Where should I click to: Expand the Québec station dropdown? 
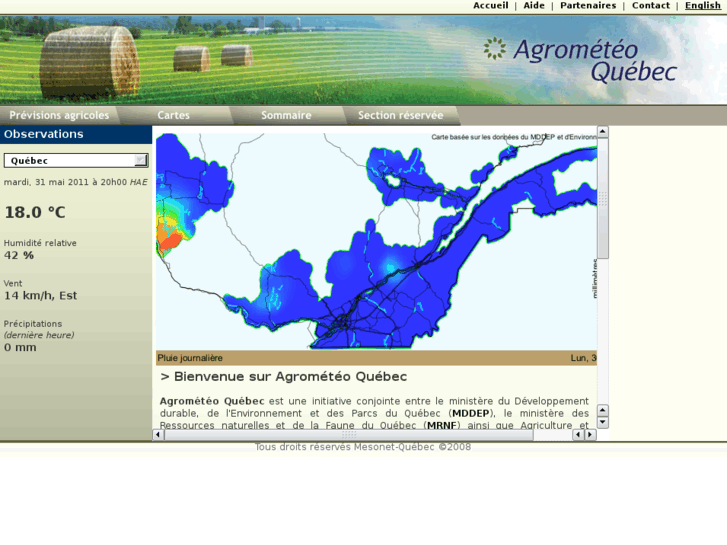(76, 160)
